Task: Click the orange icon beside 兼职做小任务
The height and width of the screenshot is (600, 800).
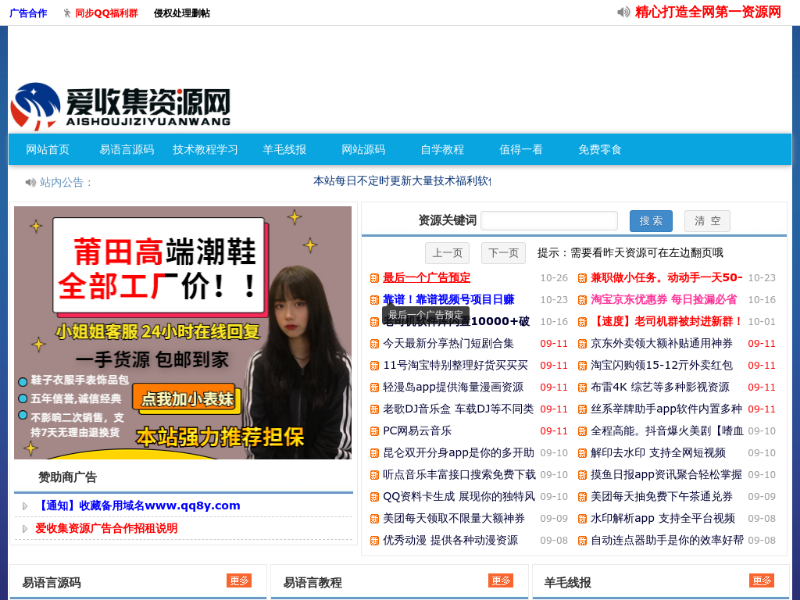Action: pos(582,278)
